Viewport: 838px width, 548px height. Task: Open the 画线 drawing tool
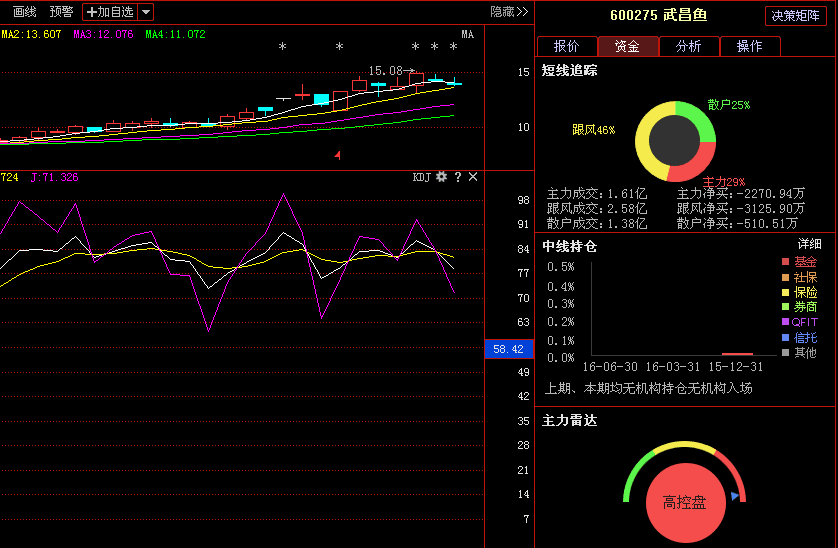25,11
